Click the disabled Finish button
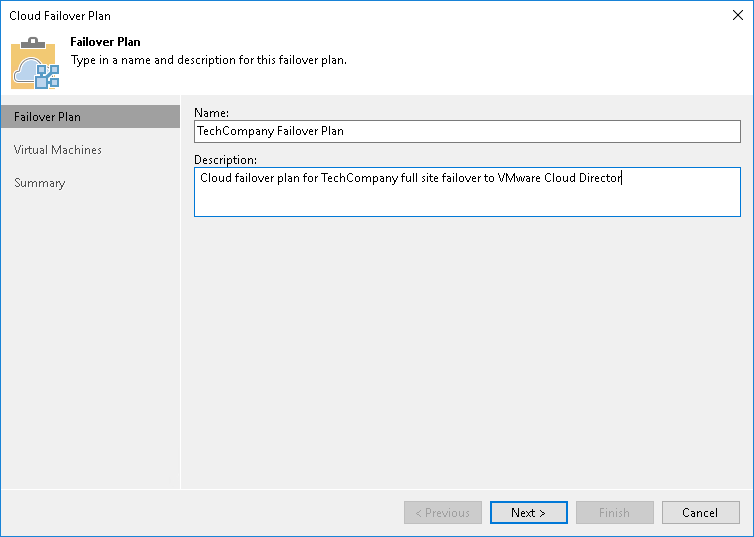Image resolution: width=754 pixels, height=537 pixels. 614,513
